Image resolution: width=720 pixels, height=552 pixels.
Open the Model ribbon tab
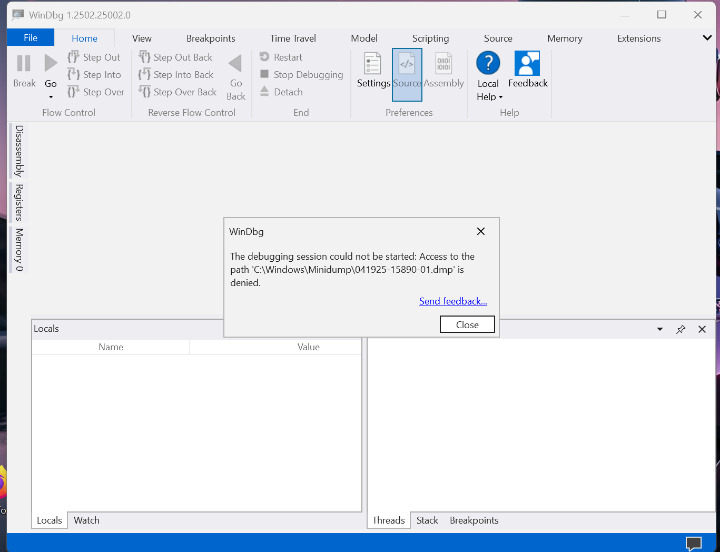[364, 39]
